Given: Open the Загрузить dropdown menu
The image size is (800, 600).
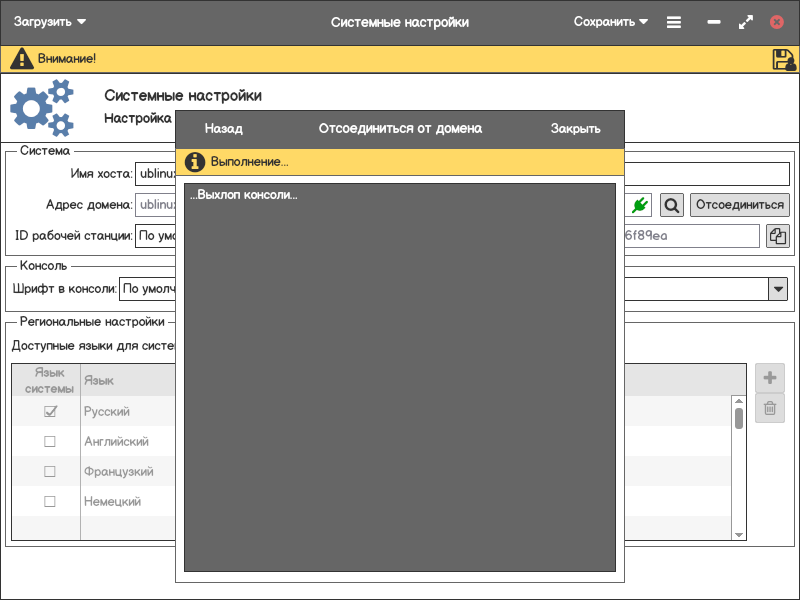Looking at the screenshot, I should pos(50,22).
